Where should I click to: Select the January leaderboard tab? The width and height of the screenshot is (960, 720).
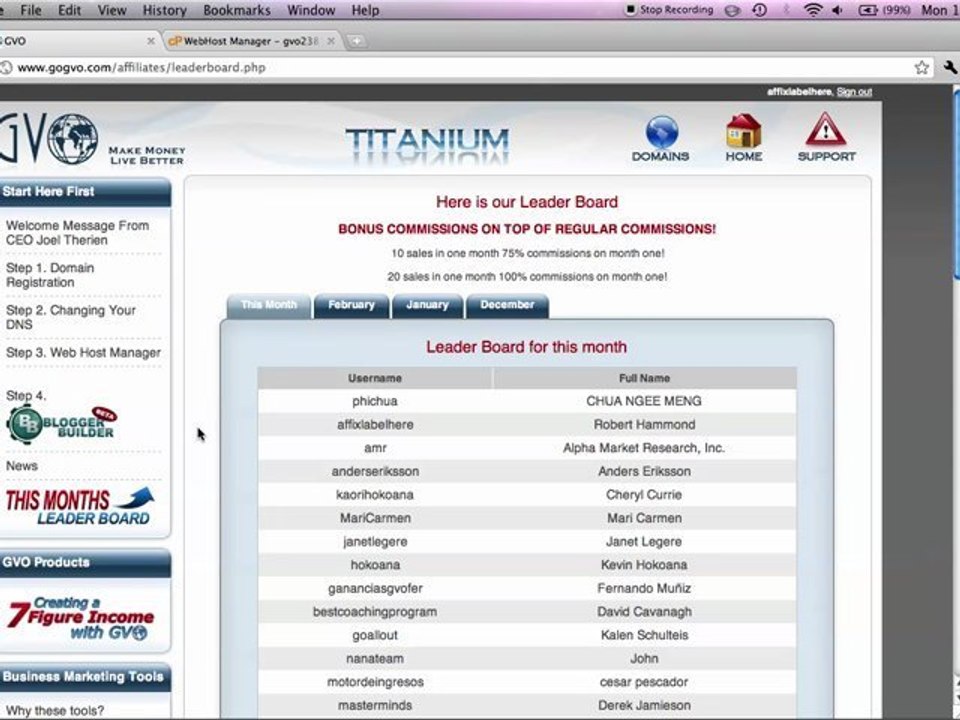[427, 305]
